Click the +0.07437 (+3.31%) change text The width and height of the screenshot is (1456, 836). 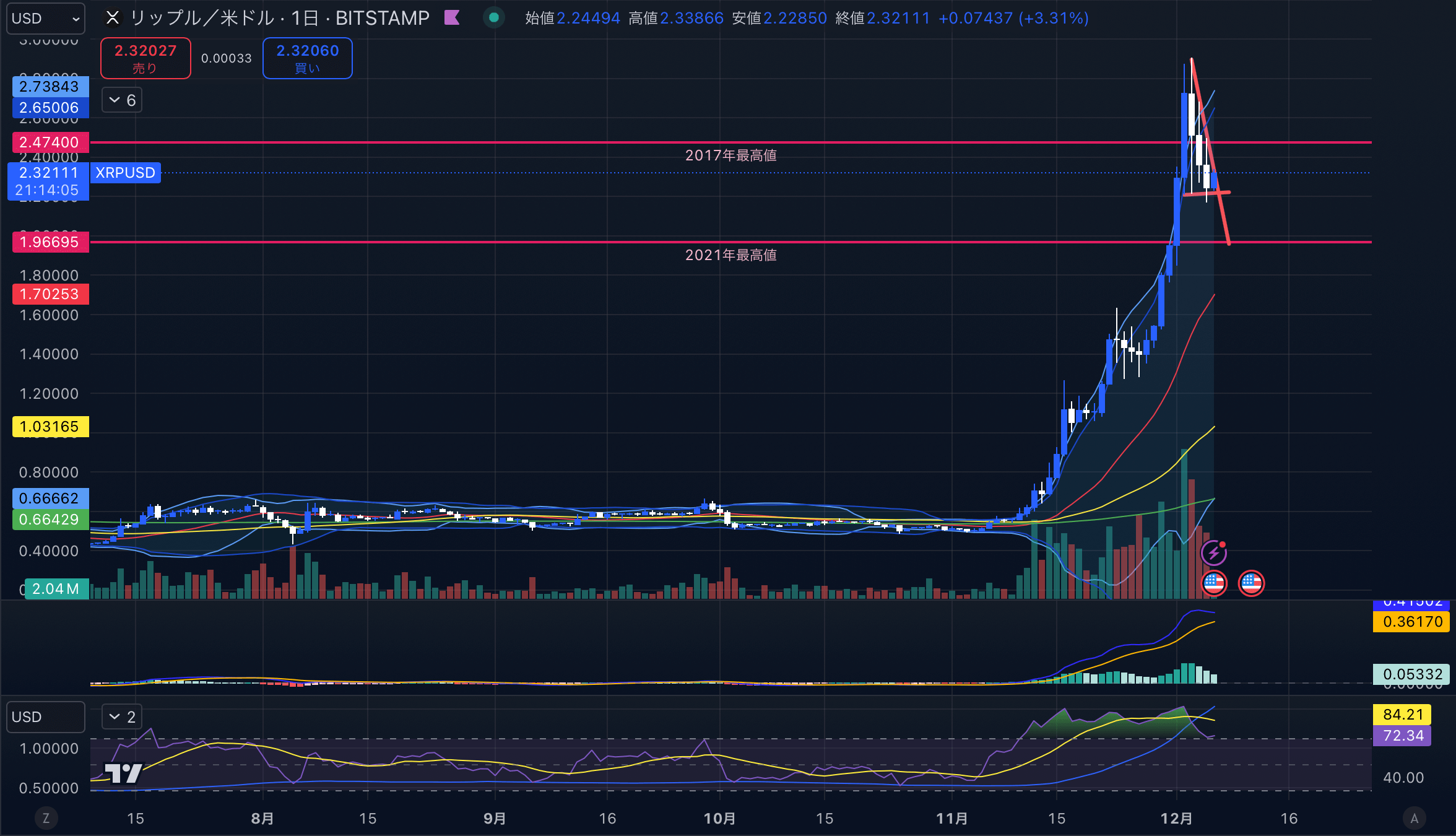point(1013,19)
